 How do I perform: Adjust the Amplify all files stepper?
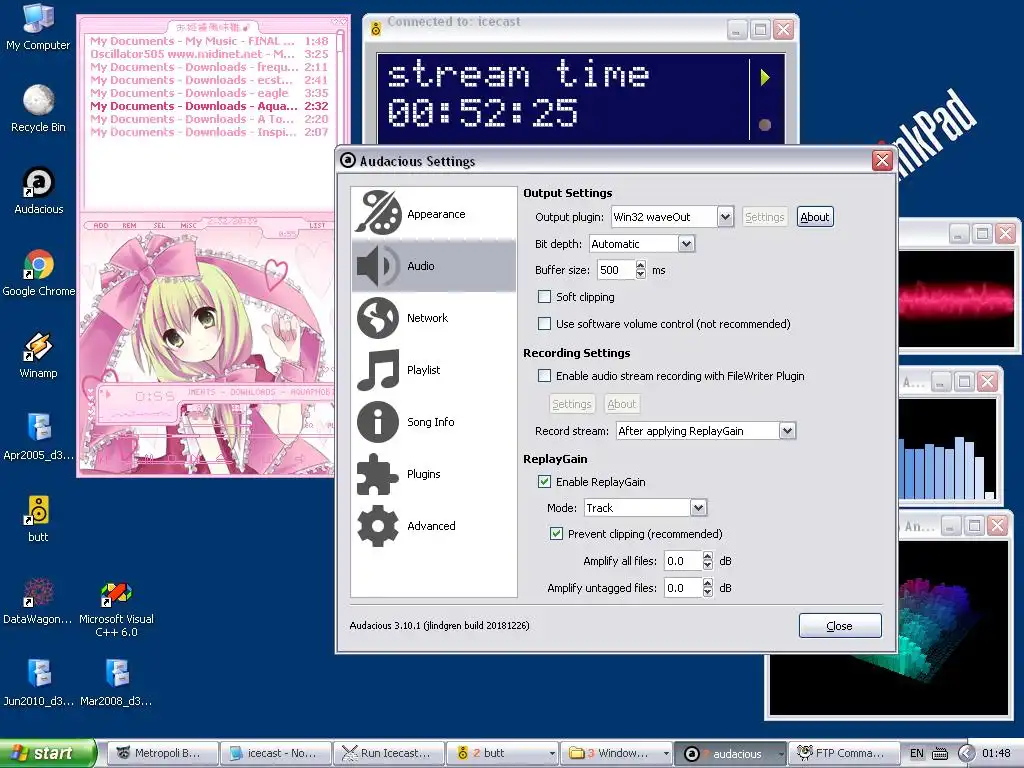[x=707, y=561]
